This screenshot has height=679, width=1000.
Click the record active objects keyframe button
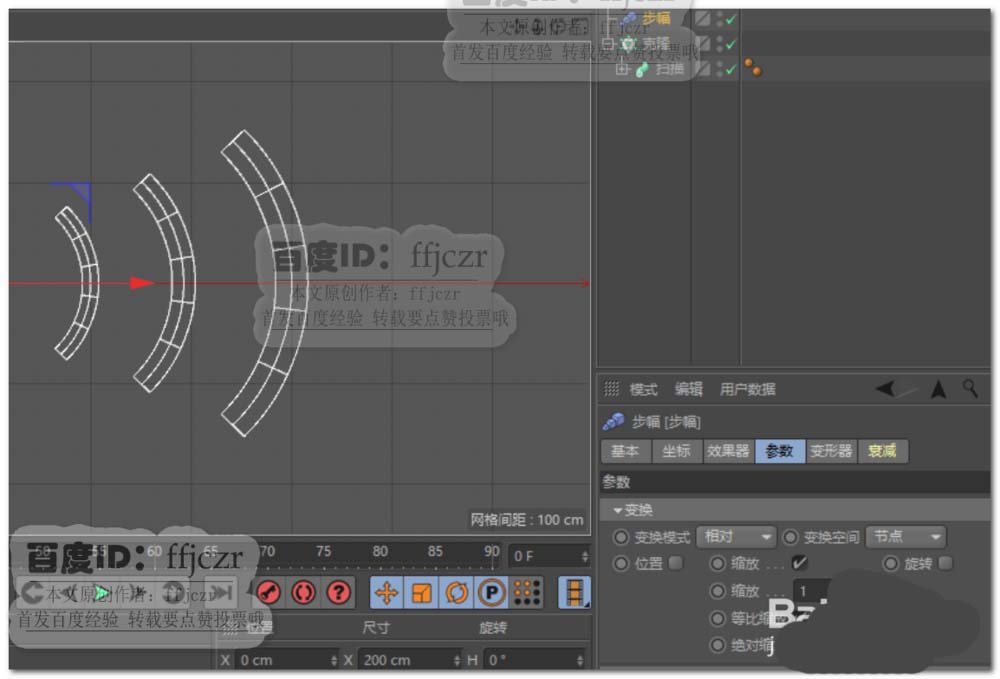268,593
